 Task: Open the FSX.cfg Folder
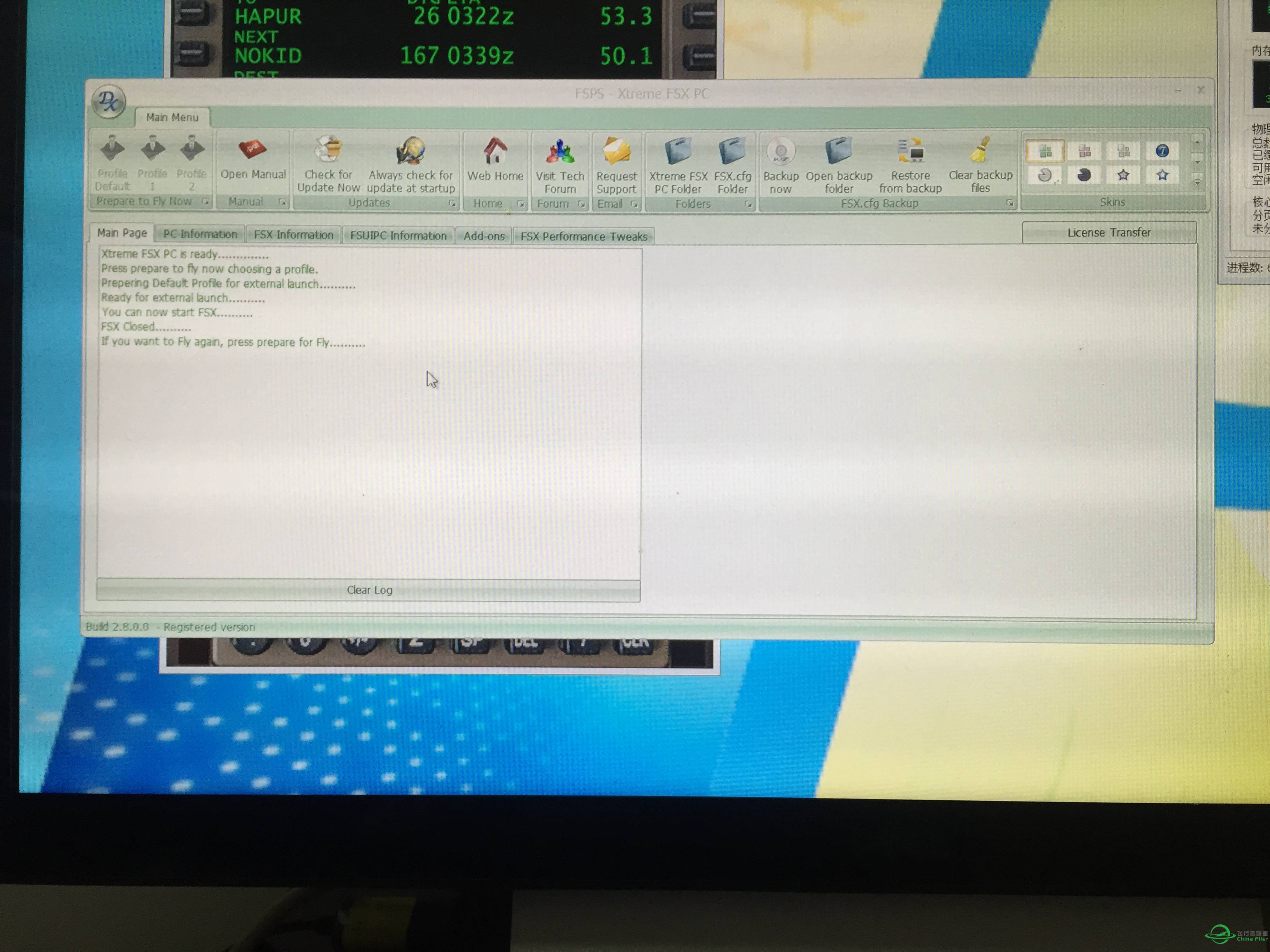[733, 166]
